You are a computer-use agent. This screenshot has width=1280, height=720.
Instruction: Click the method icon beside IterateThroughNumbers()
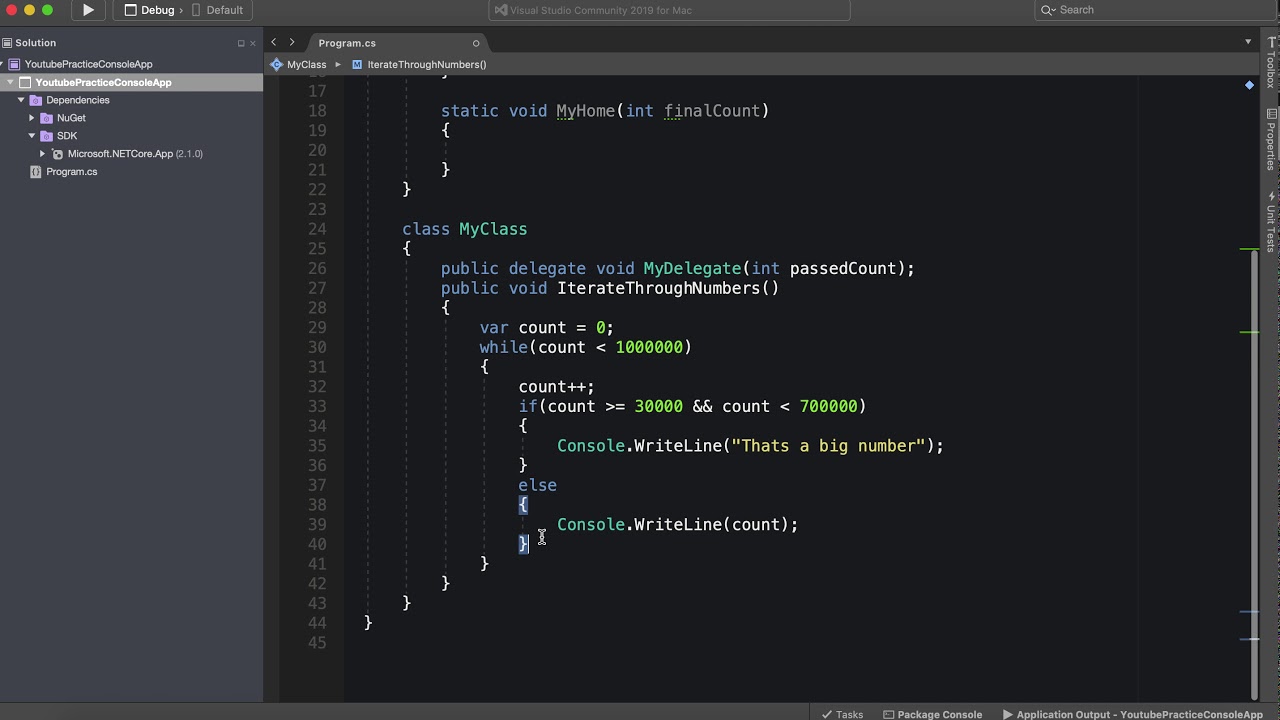coord(357,64)
